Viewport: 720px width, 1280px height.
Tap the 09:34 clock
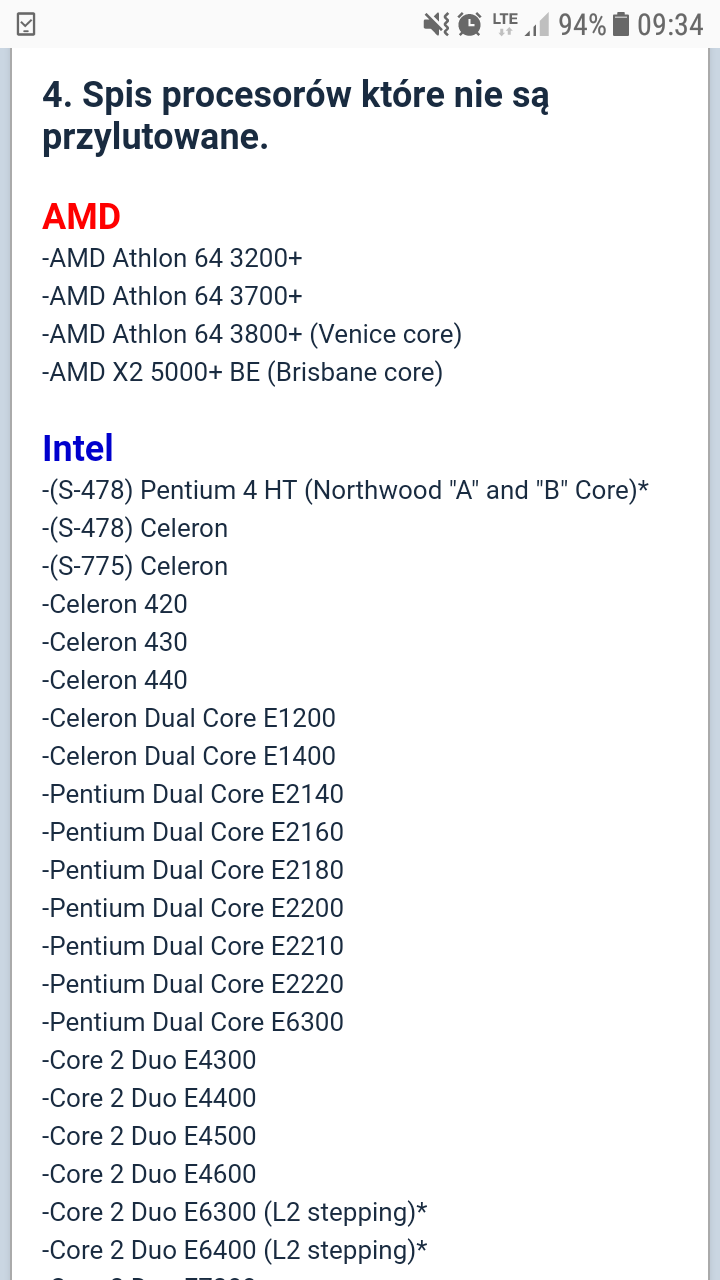pyautogui.click(x=670, y=24)
